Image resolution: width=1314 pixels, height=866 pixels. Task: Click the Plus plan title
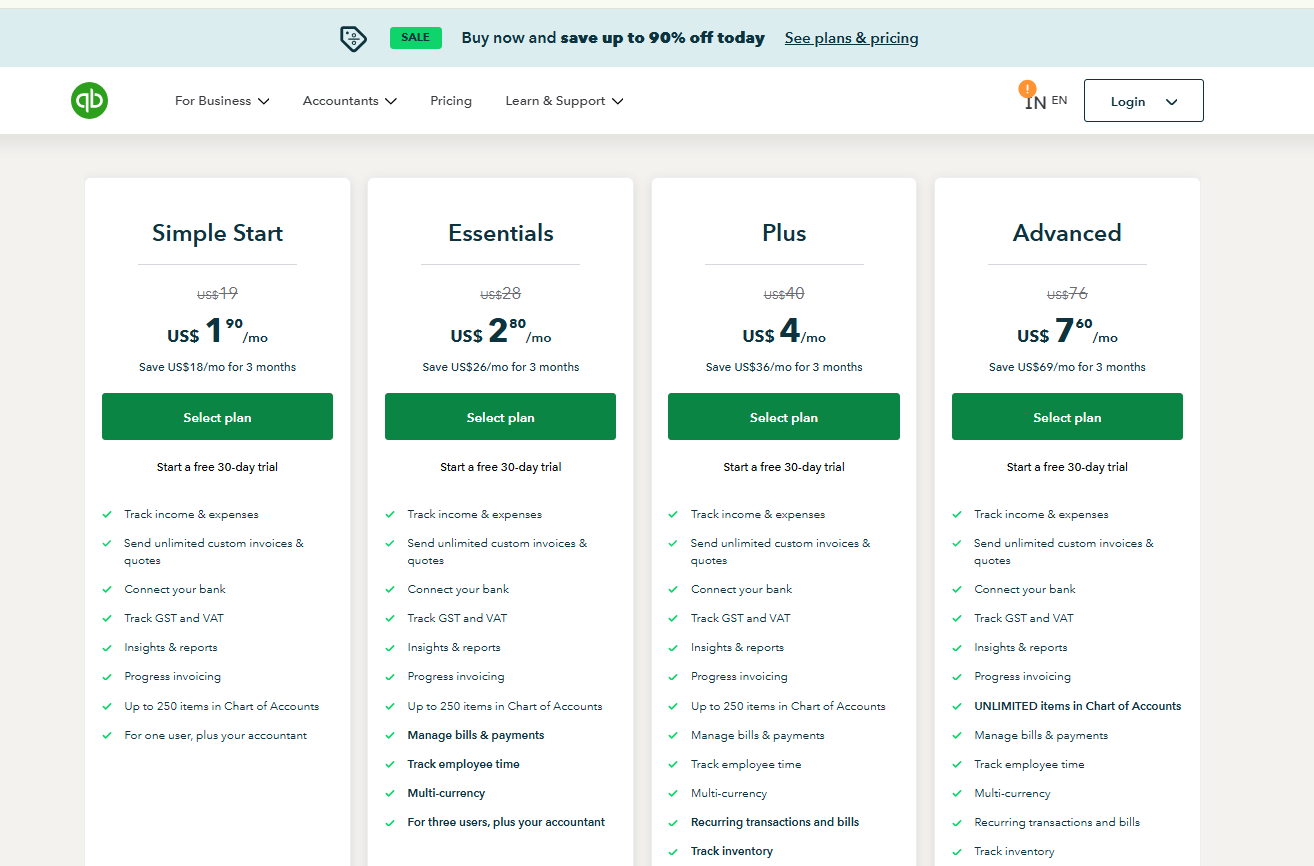click(x=784, y=233)
